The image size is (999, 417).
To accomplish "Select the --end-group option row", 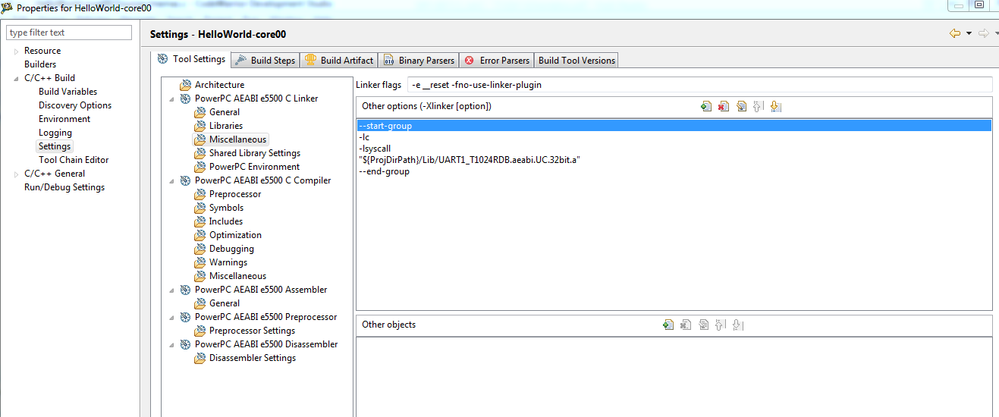I will (674, 171).
